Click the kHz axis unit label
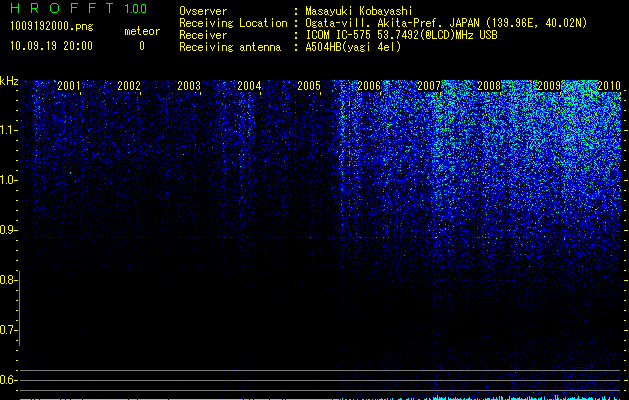The height and width of the screenshot is (400, 629). [x=9, y=81]
